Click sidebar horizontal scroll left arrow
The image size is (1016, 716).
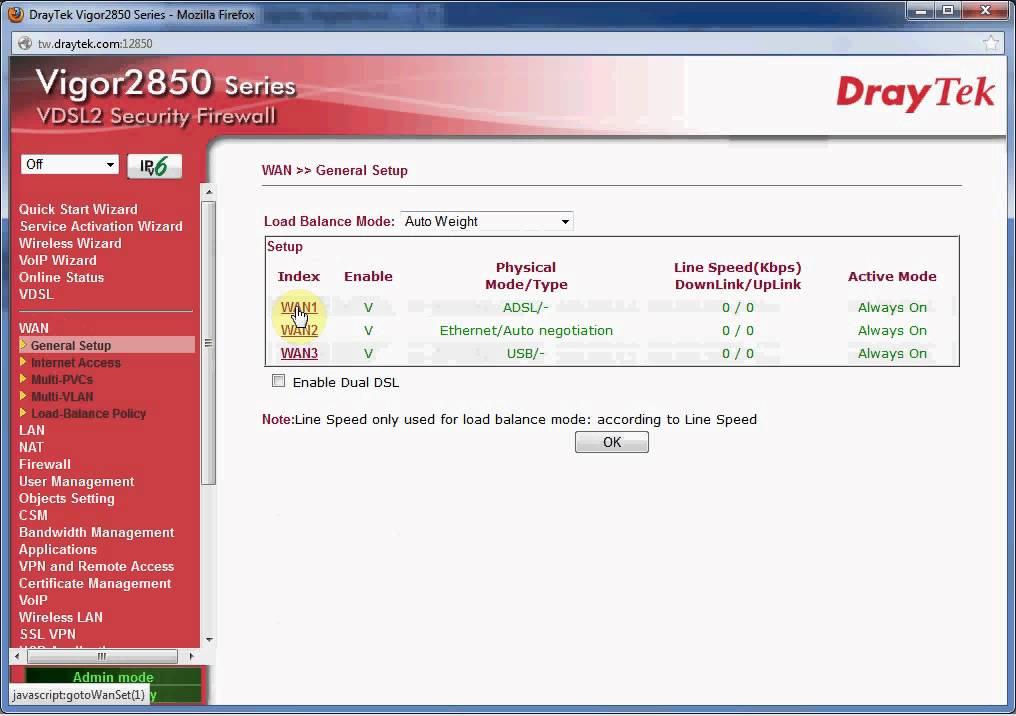[17, 656]
